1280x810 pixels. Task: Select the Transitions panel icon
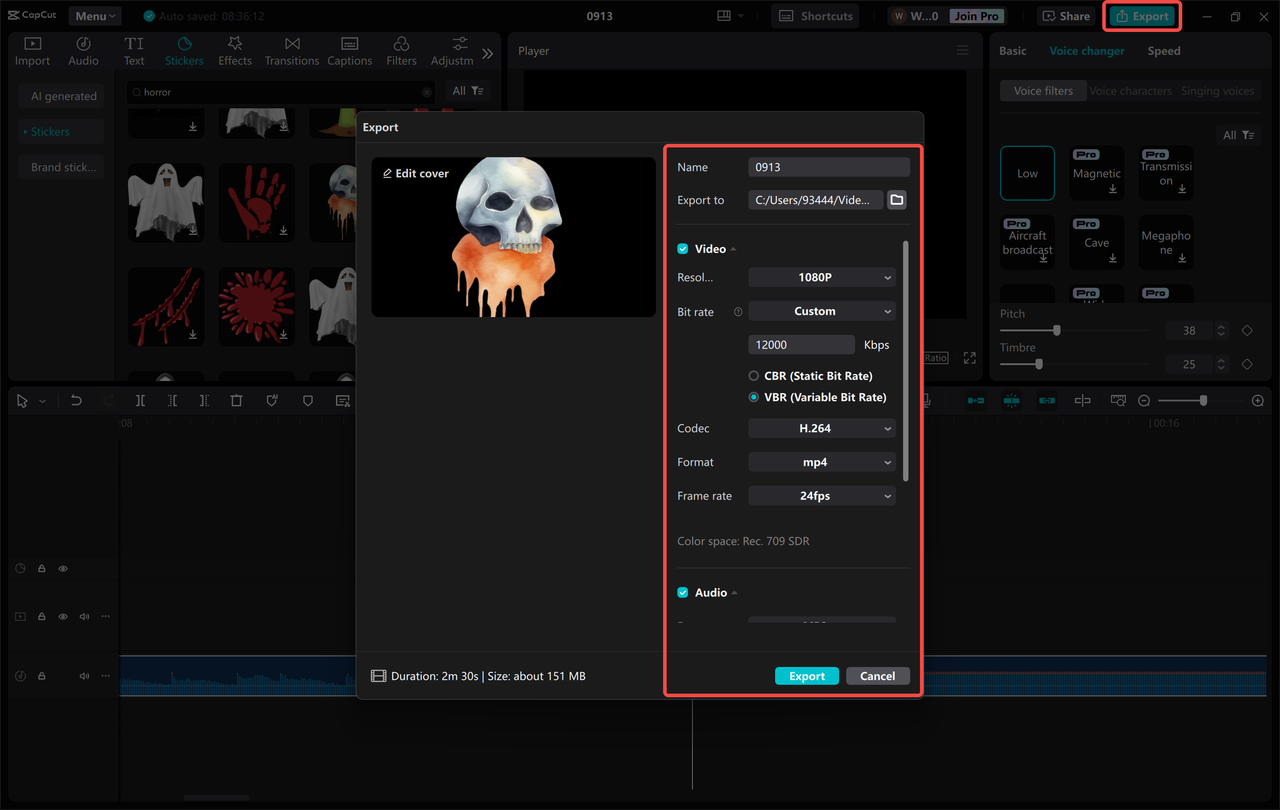[x=291, y=50]
